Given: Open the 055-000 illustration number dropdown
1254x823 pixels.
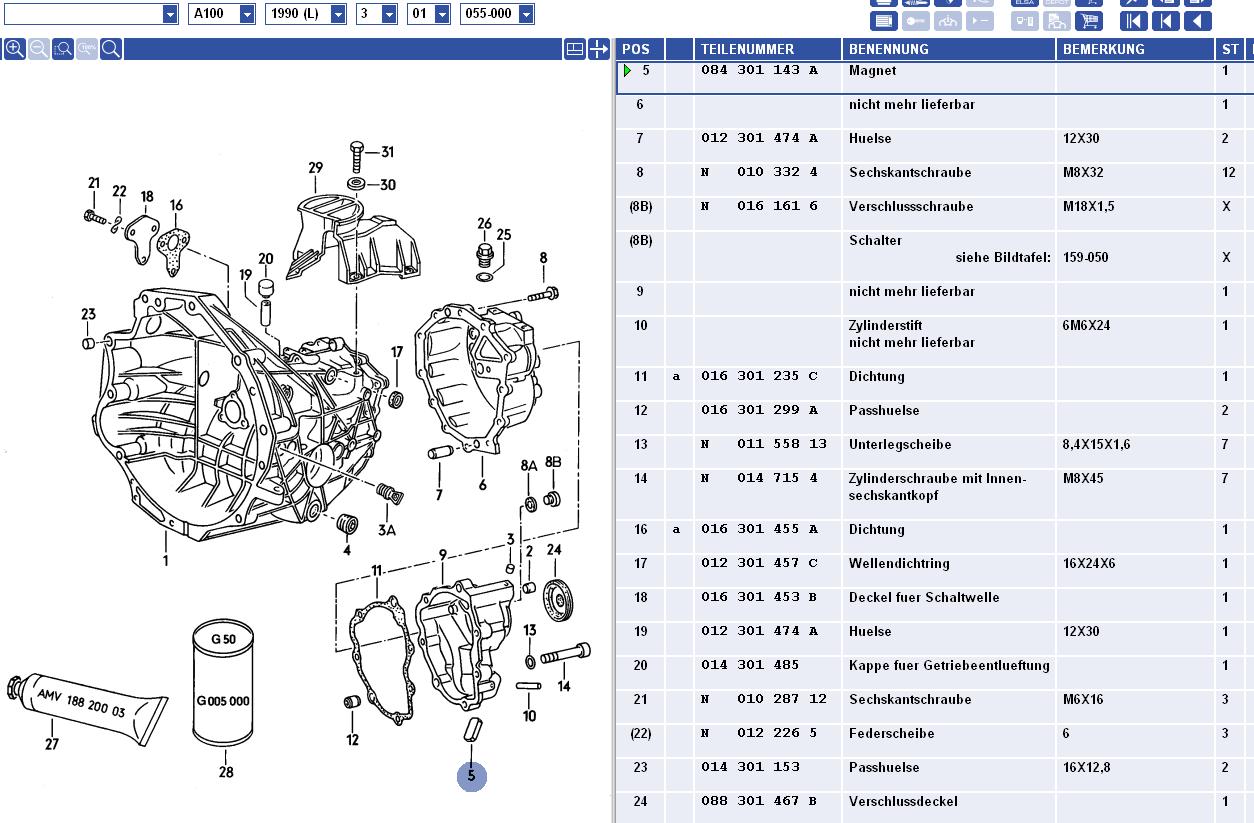Looking at the screenshot, I should pyautogui.click(x=526, y=14).
